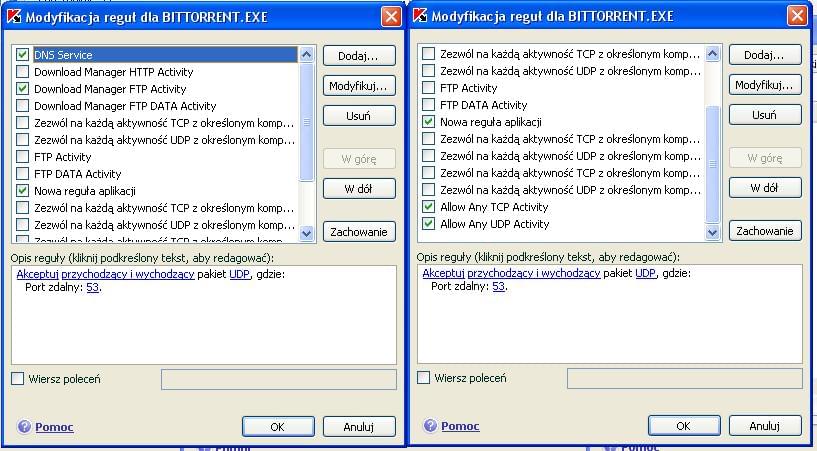Image resolution: width=817 pixels, height=451 pixels.
Task: Toggle Wiersz poleceń checkbox in left dialog
Action: 18,379
